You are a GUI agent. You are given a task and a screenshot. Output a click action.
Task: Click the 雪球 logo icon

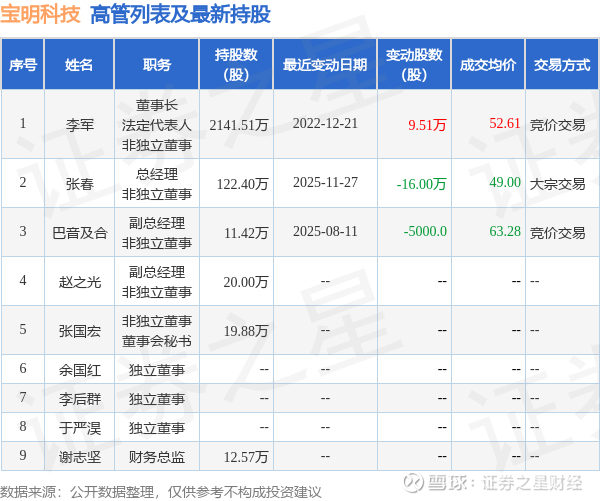click(x=414, y=482)
